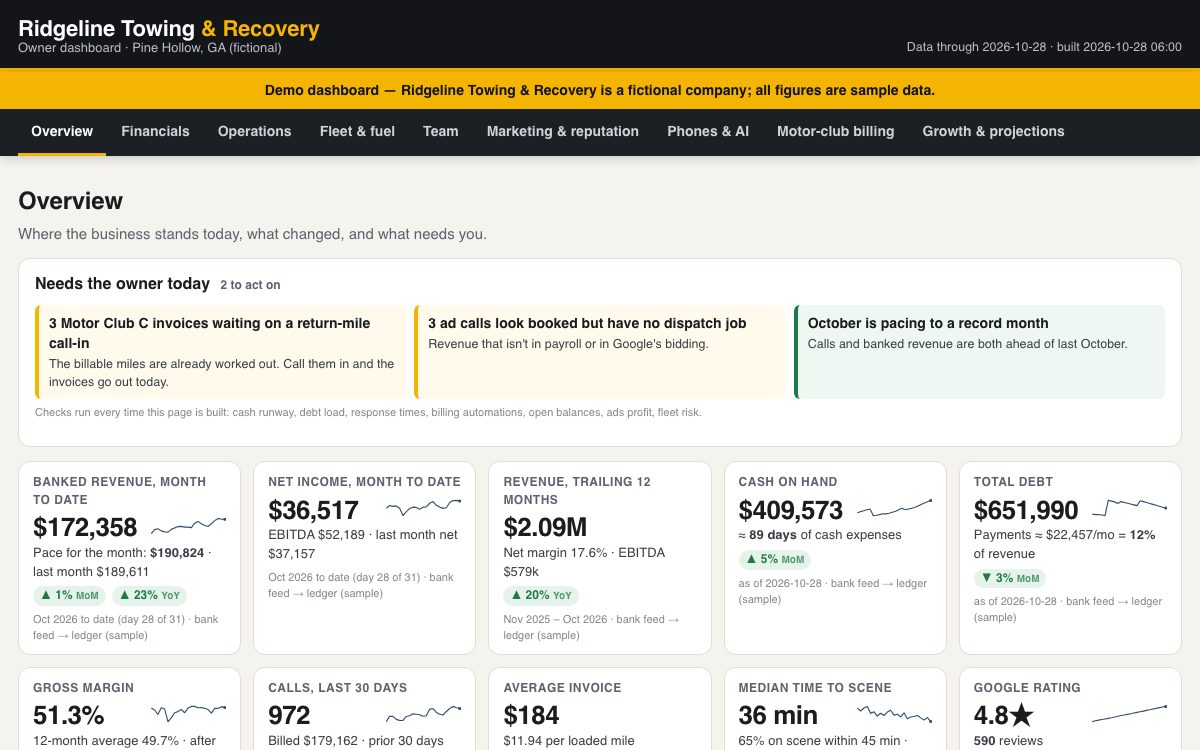Click the 'Checks run every time' footnote
The width and height of the screenshot is (1200, 750).
pyautogui.click(x=368, y=412)
